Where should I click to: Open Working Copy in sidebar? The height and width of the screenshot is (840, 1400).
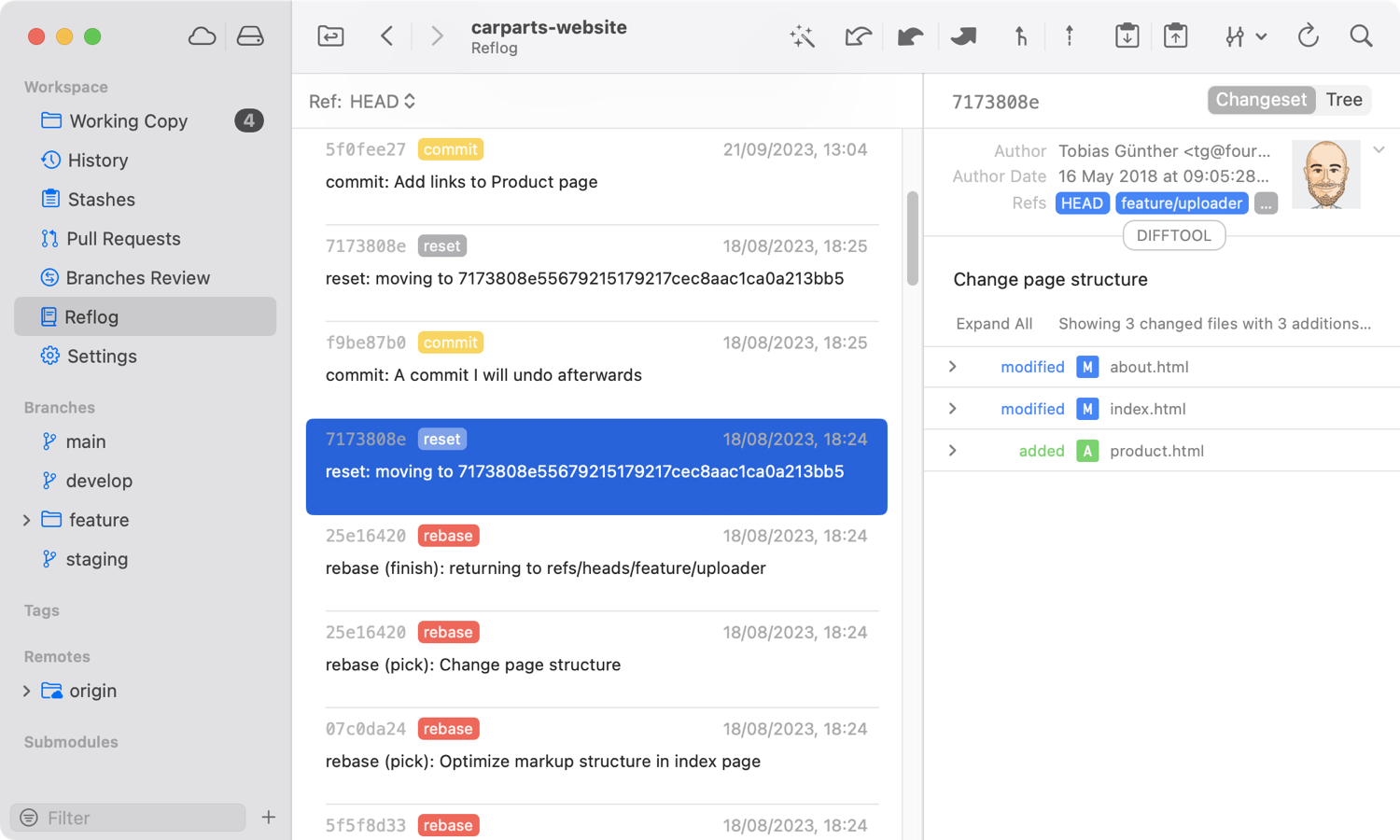click(128, 121)
